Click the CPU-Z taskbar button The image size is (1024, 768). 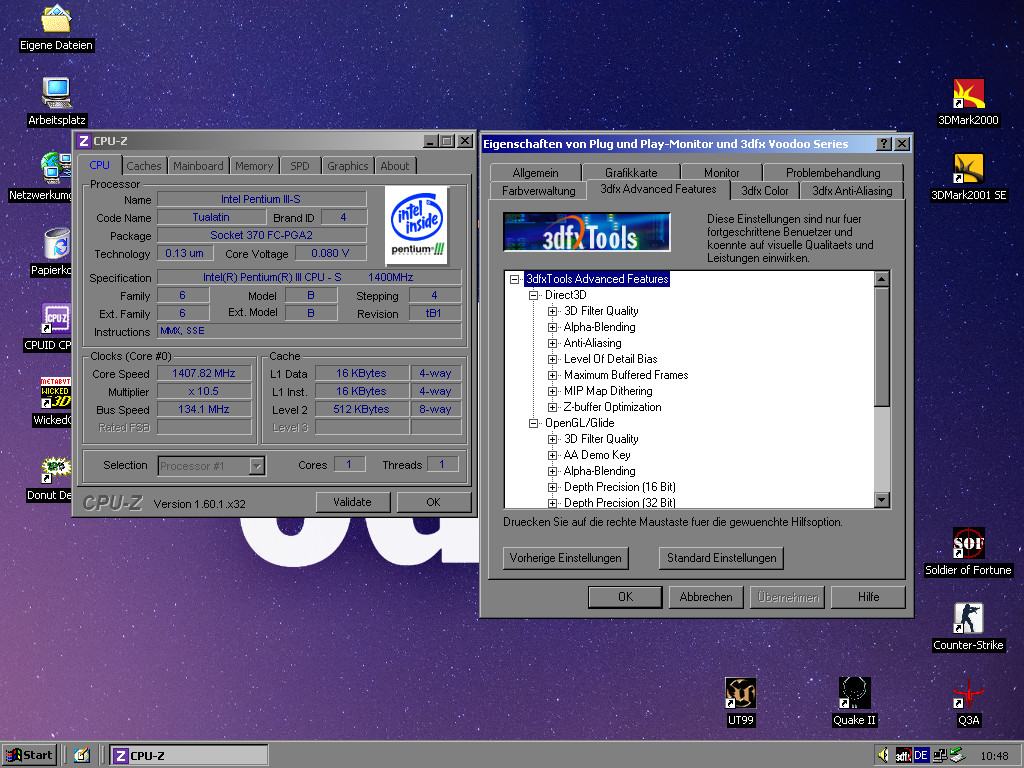click(189, 756)
